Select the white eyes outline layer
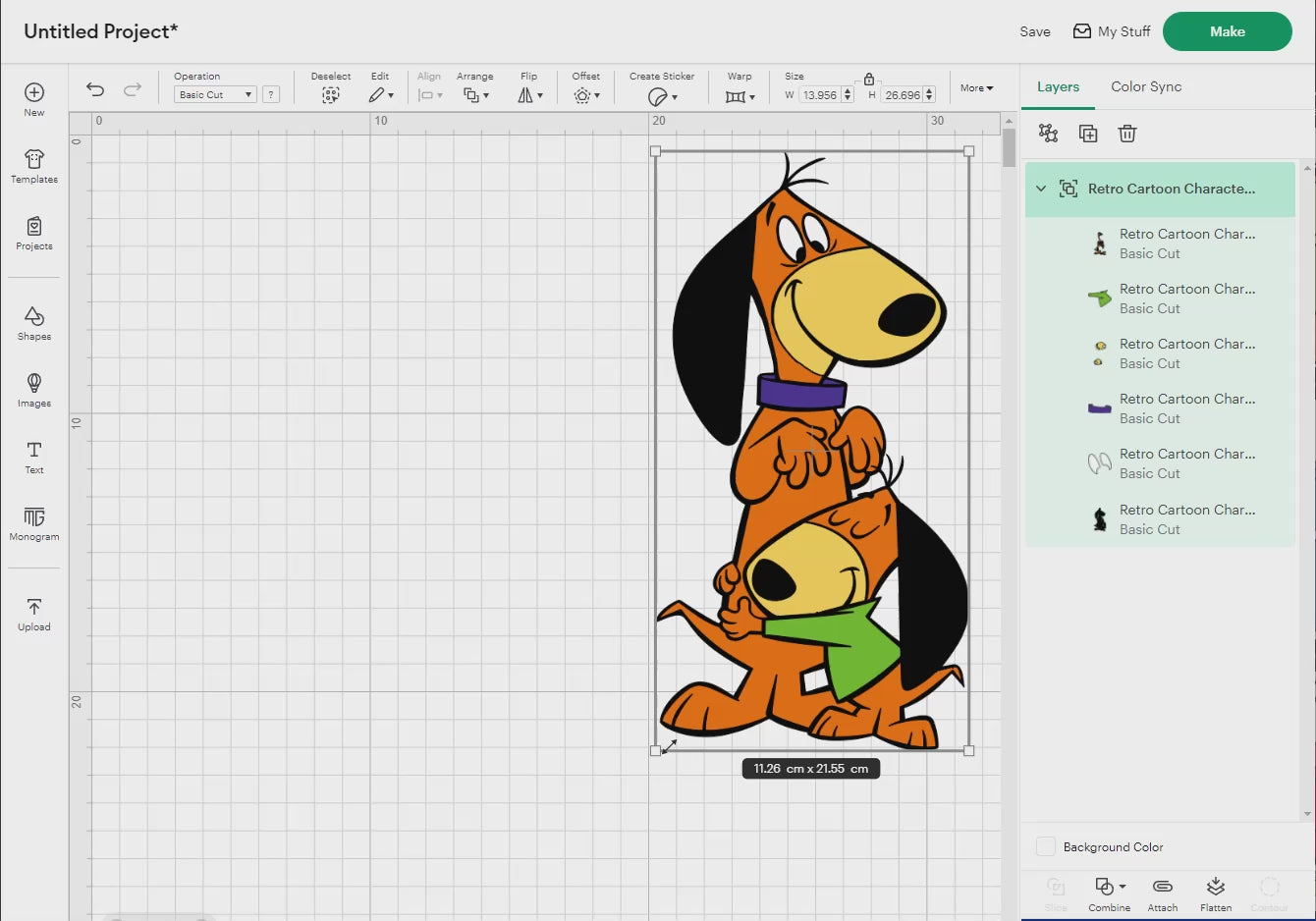This screenshot has width=1316, height=921. [x=1161, y=463]
